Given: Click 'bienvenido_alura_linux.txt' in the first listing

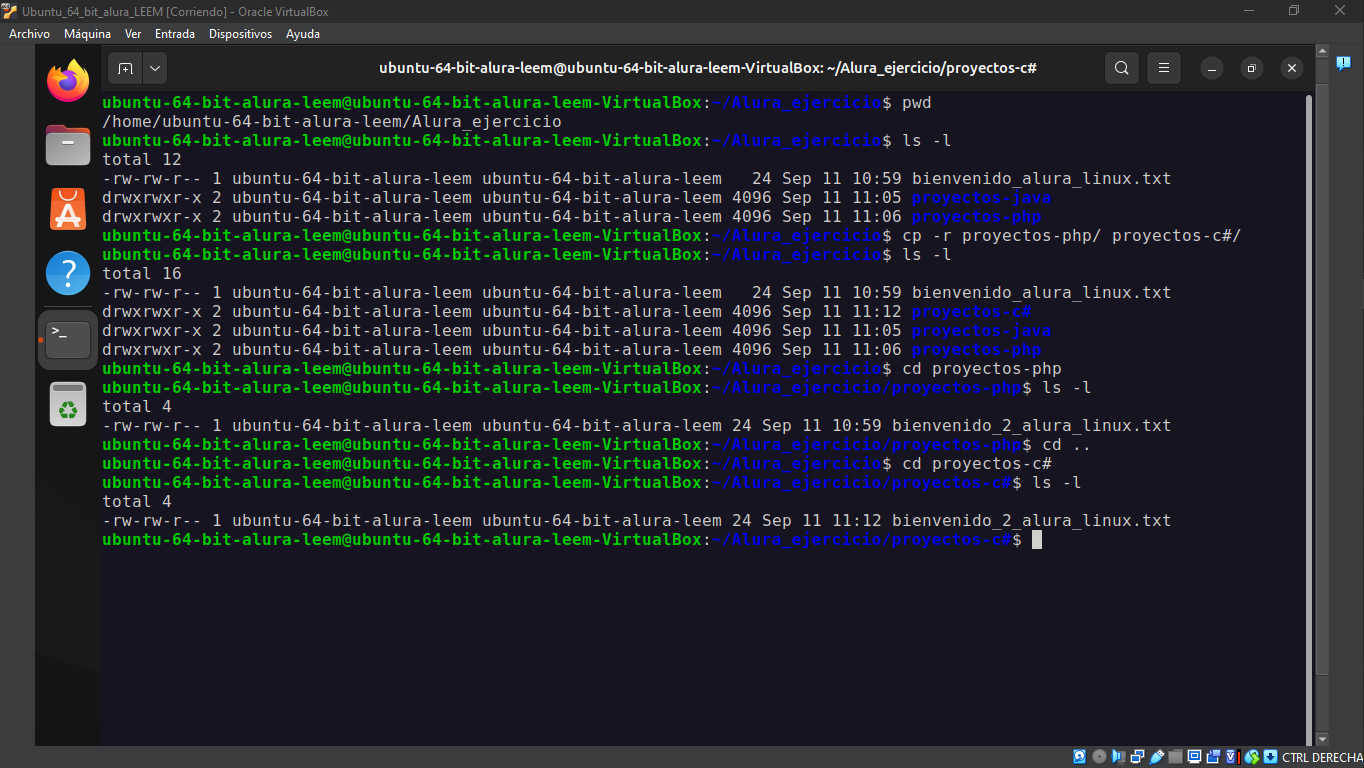Looking at the screenshot, I should point(1041,179).
